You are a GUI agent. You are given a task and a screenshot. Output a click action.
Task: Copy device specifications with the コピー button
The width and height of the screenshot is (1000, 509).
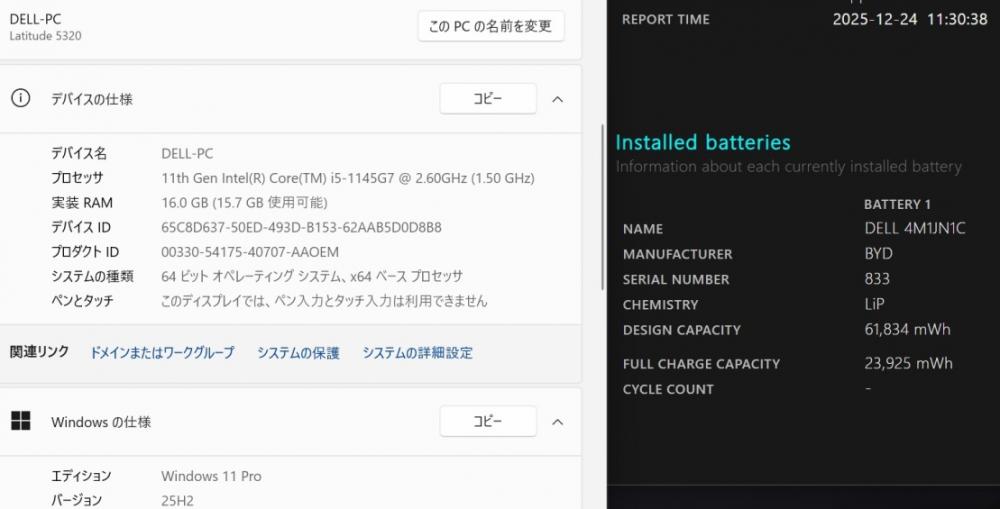488,99
